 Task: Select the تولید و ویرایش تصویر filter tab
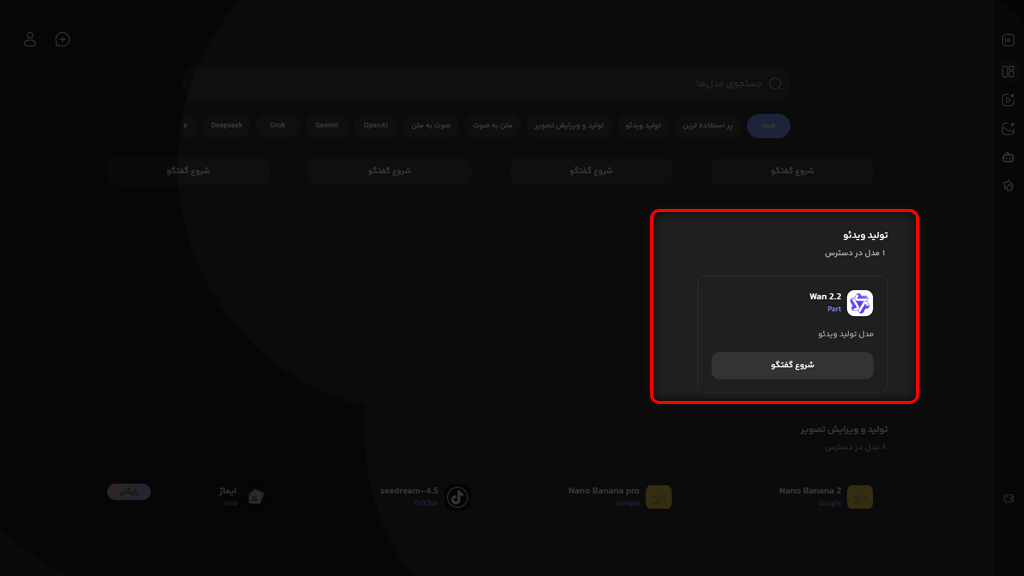(x=569, y=125)
